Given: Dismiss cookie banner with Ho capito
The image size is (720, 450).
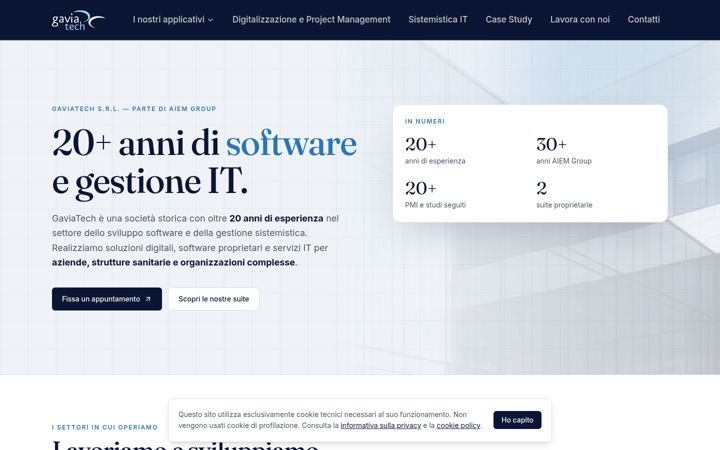Looking at the screenshot, I should click(x=517, y=420).
